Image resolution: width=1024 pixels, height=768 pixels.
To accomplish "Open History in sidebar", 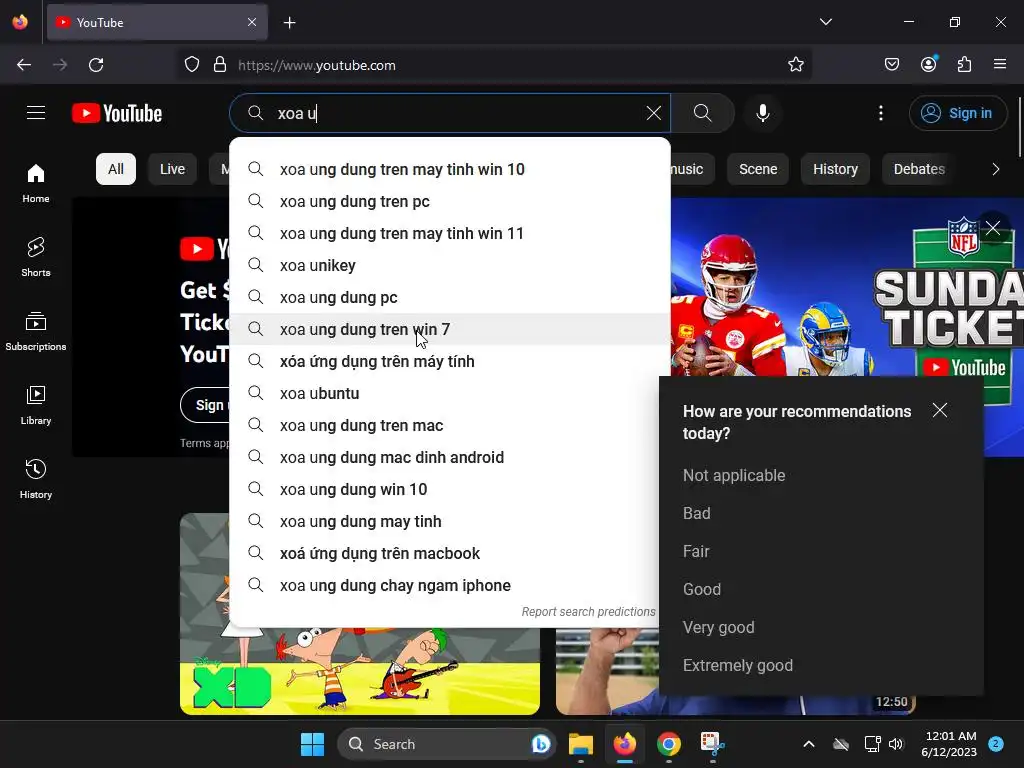I will pos(36,479).
